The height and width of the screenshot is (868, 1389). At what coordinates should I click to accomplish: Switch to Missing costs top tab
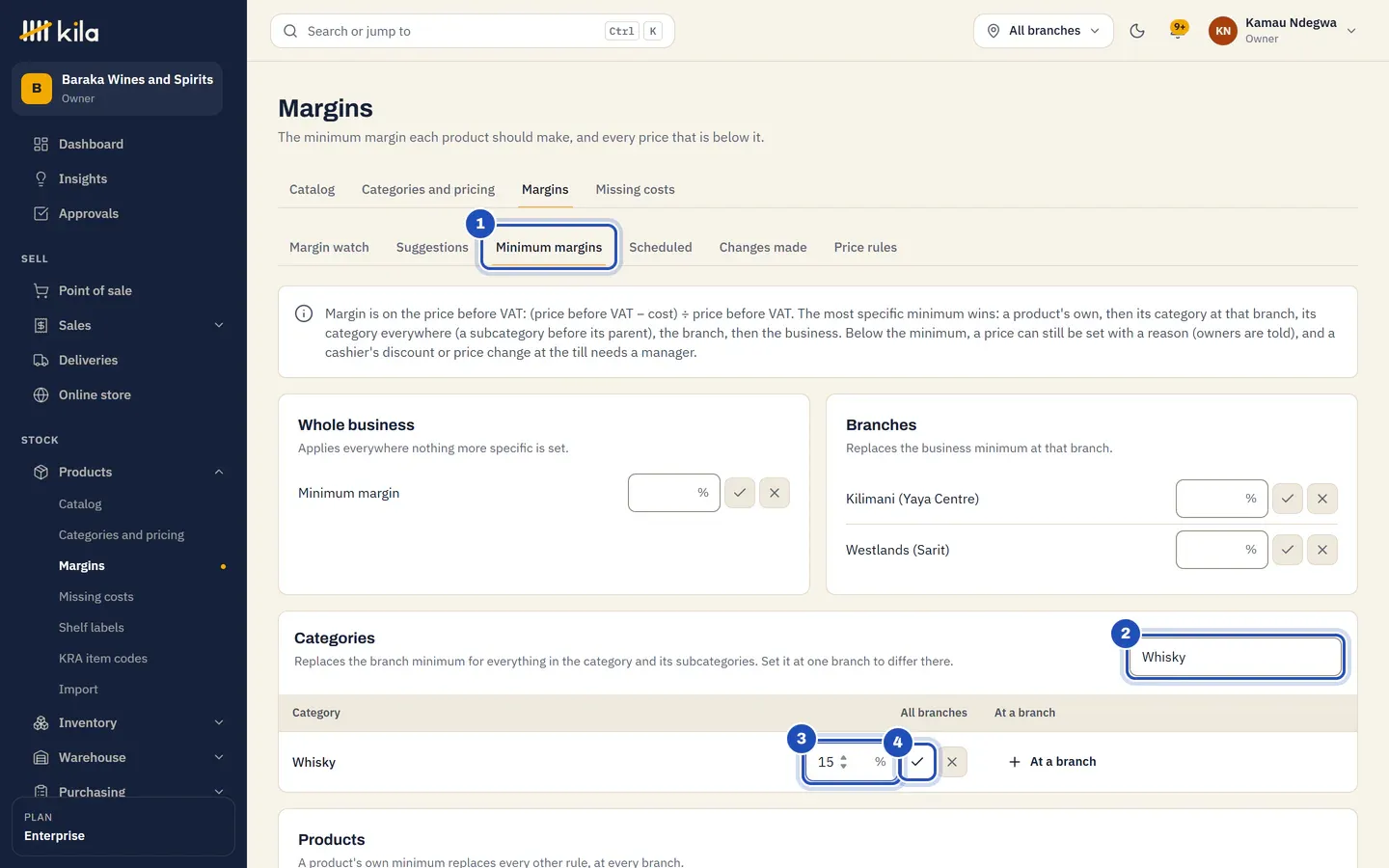[635, 189]
